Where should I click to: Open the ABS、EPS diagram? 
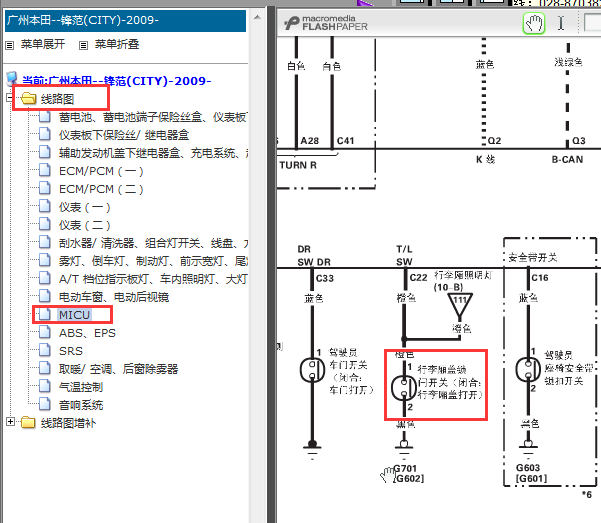tap(87, 333)
